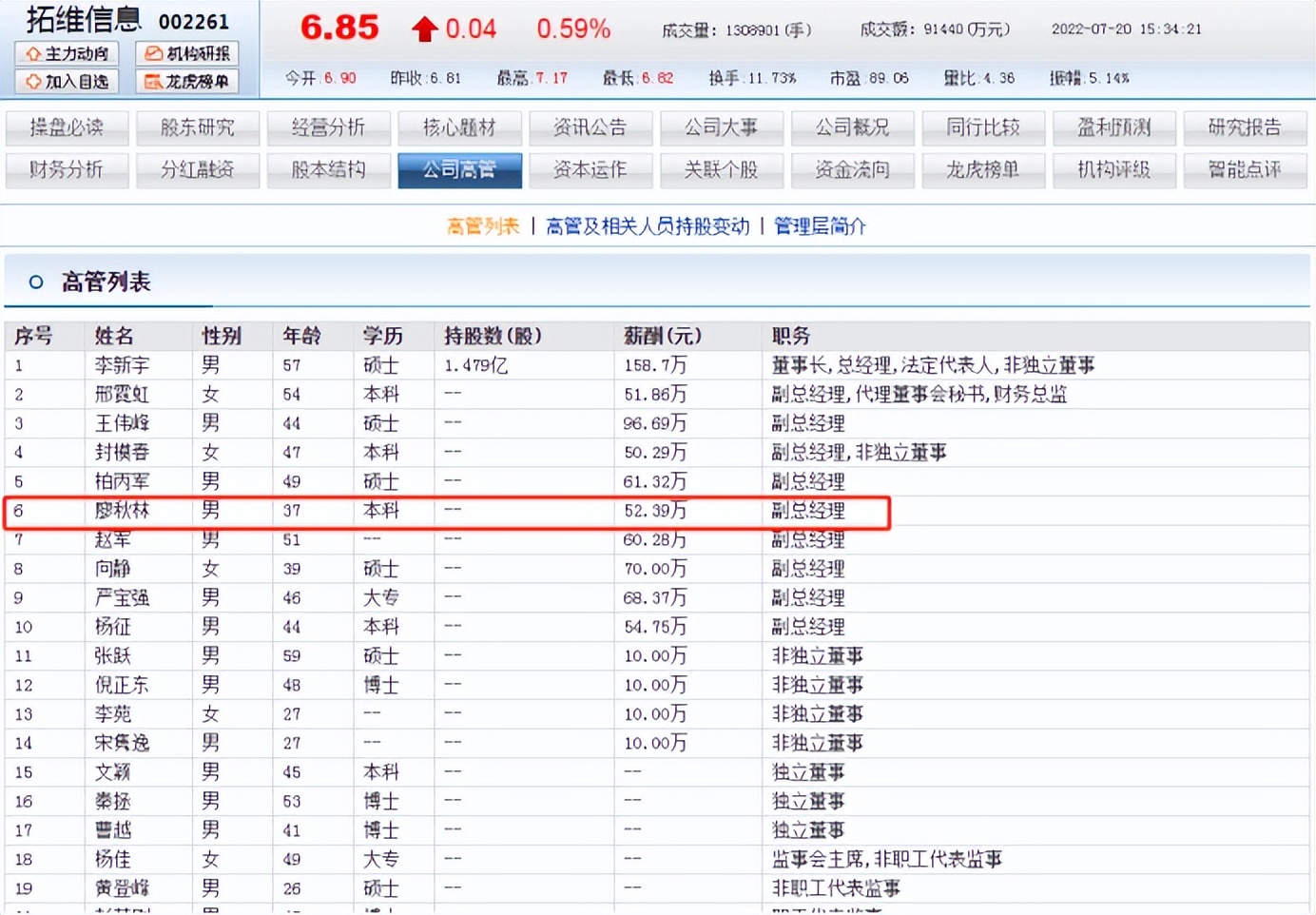The height and width of the screenshot is (915, 1316).
Task: Open 智能点评 from the navigation
Action: click(x=1245, y=171)
